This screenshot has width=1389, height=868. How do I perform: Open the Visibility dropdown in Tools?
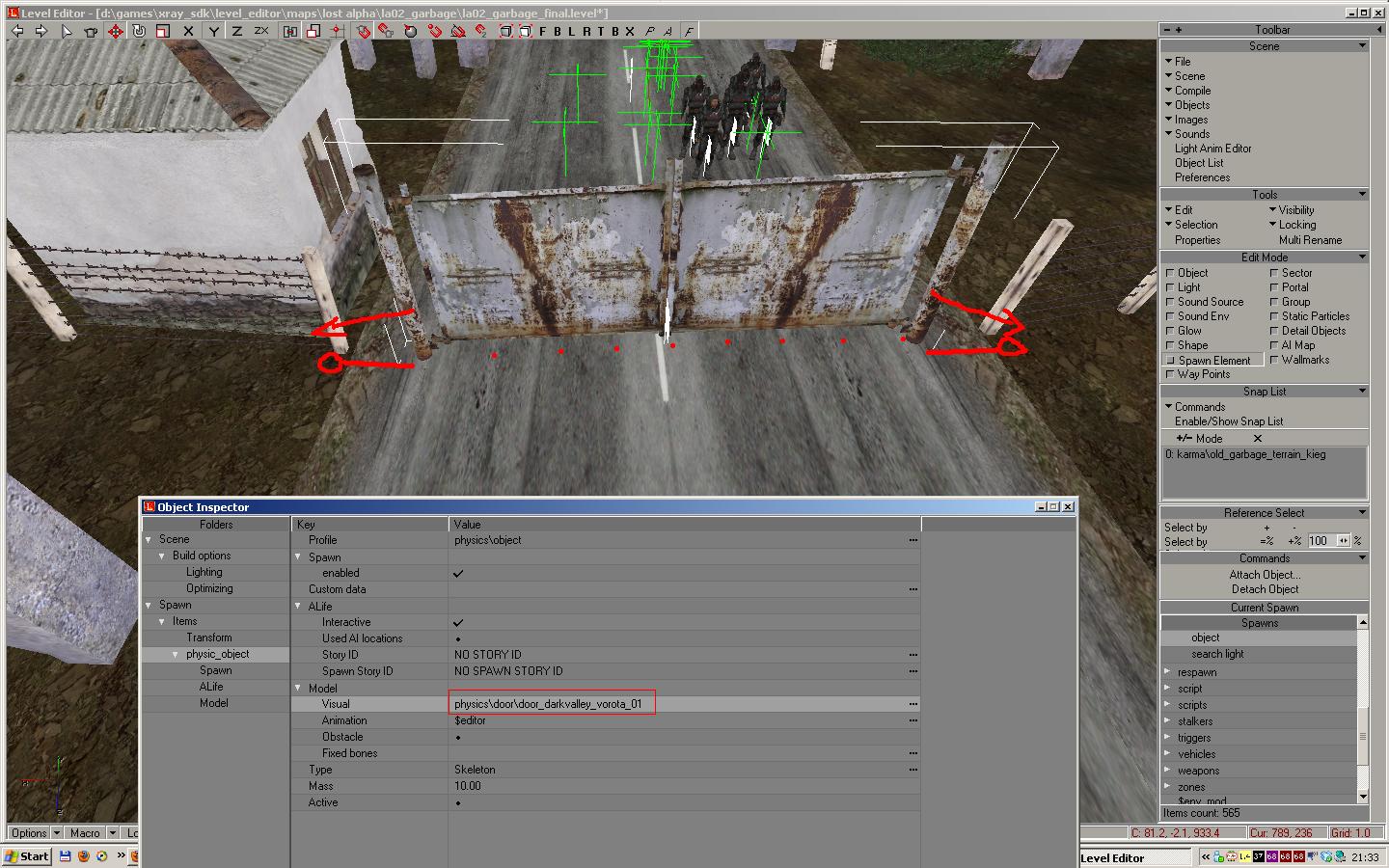click(1291, 210)
